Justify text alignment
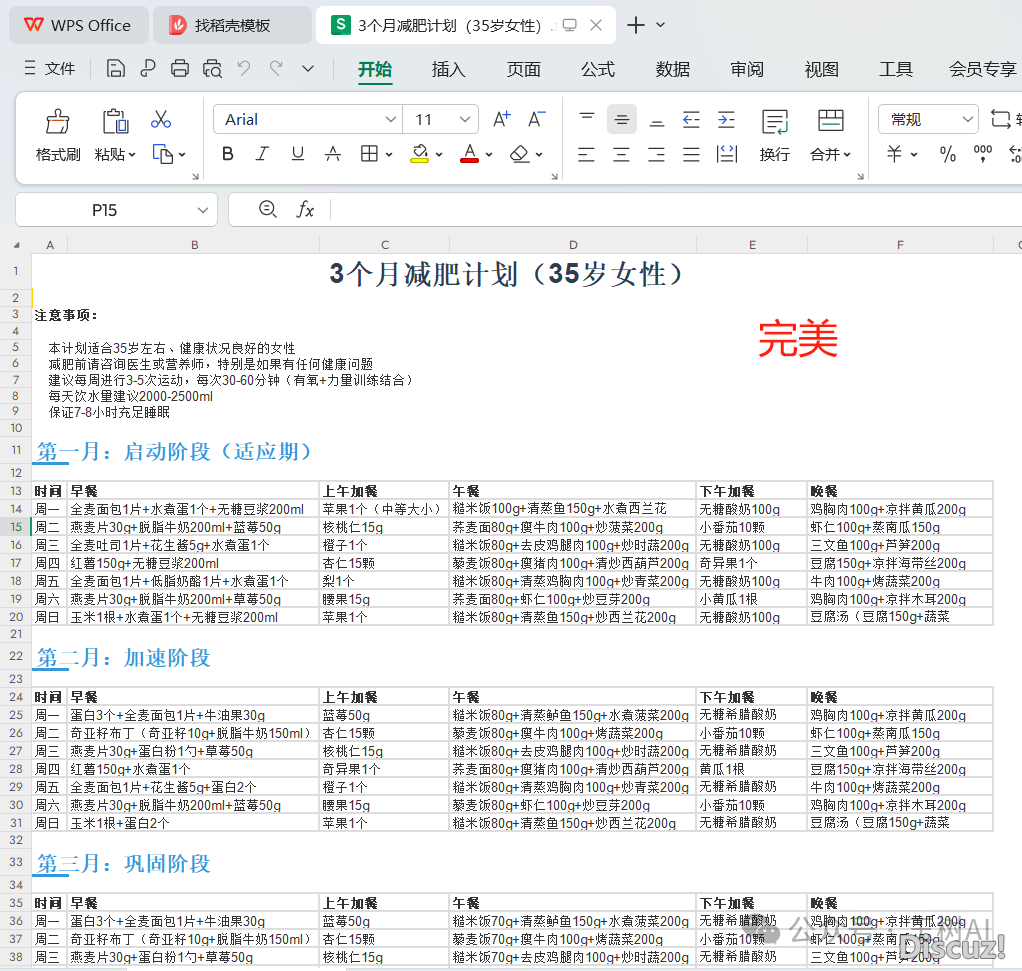Image resolution: width=1022 pixels, height=971 pixels. point(691,154)
